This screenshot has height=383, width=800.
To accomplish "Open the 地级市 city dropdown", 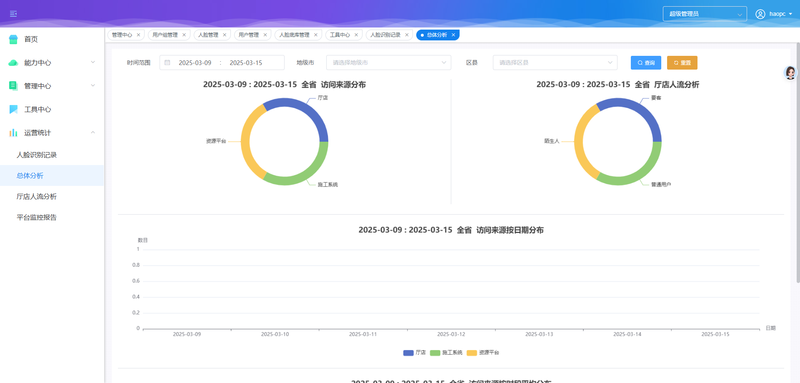I will (389, 63).
